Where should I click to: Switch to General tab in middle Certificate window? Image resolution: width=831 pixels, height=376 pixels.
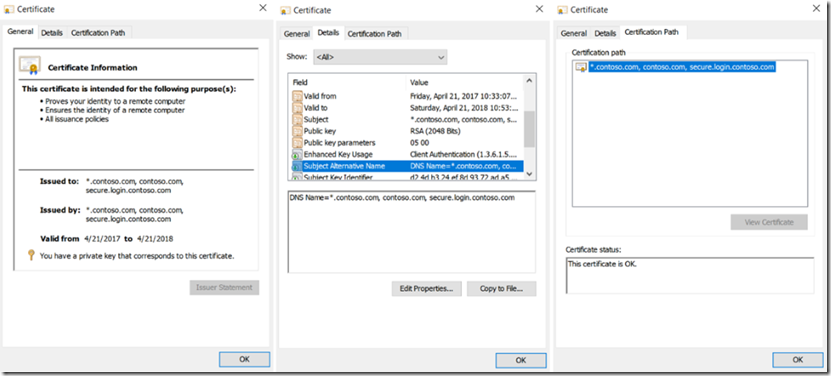point(297,34)
